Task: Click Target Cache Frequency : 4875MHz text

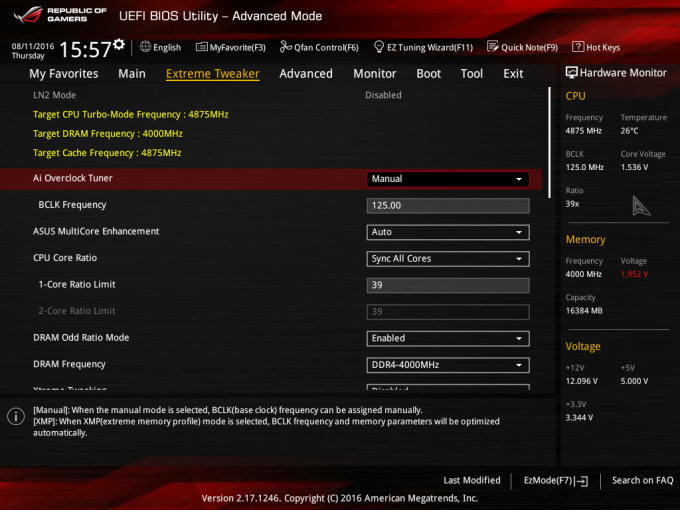Action: (107, 153)
